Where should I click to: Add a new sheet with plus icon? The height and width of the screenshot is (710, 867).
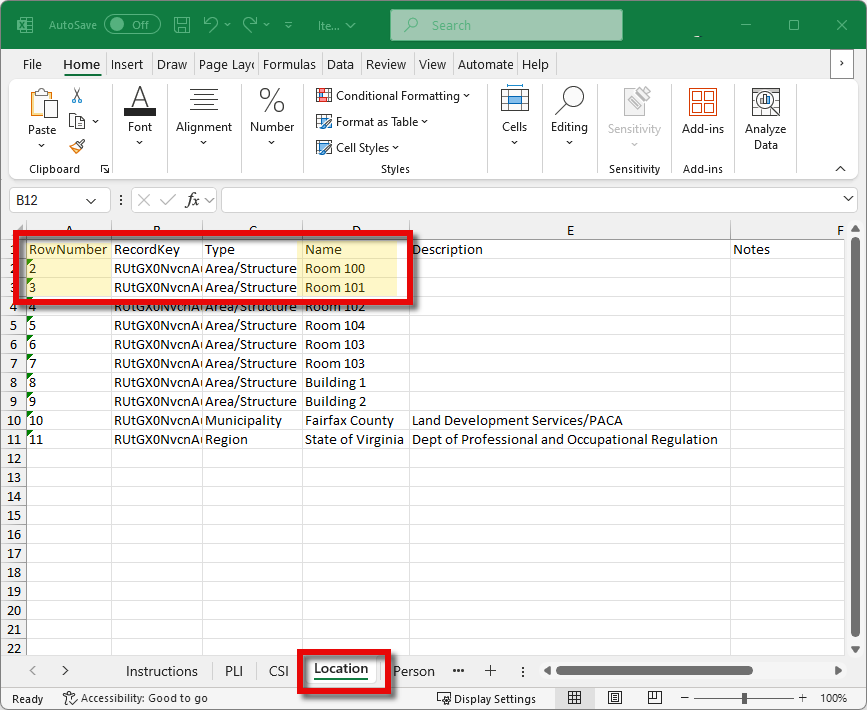click(490, 671)
